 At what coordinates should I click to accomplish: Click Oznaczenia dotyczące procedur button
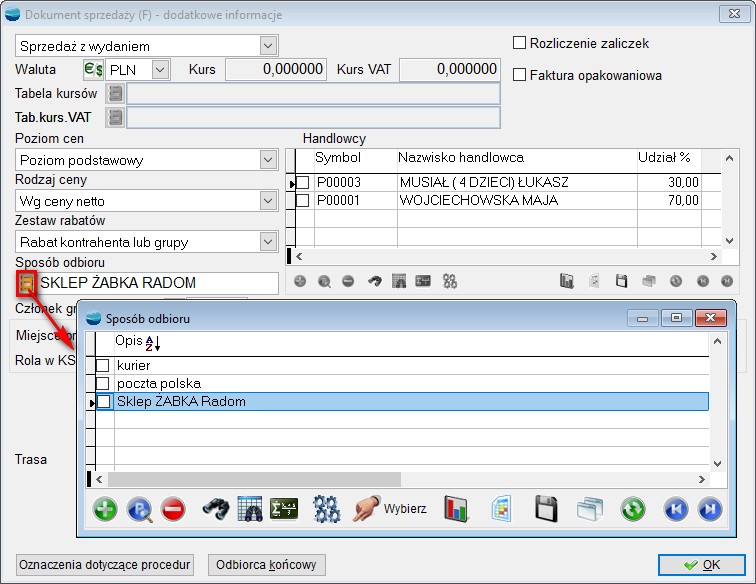point(105,565)
